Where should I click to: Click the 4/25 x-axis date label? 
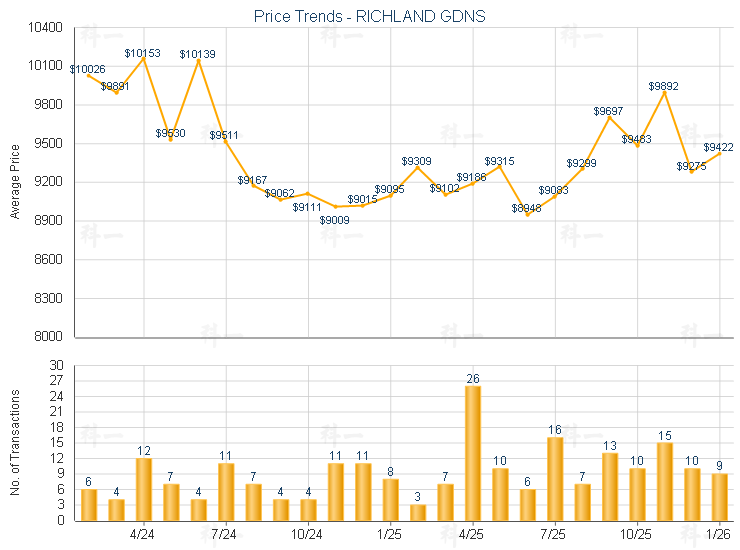click(473, 533)
